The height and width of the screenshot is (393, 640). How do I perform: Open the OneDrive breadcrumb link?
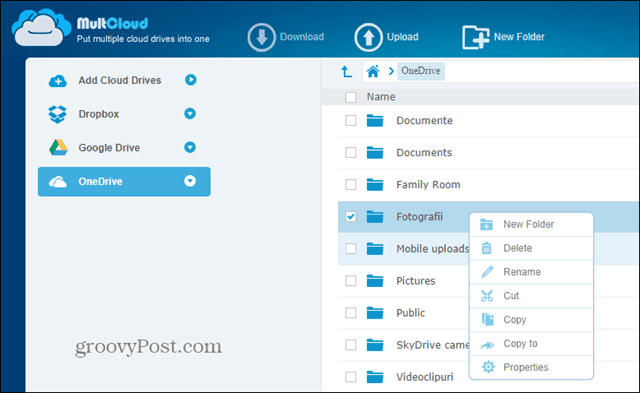pyautogui.click(x=421, y=71)
